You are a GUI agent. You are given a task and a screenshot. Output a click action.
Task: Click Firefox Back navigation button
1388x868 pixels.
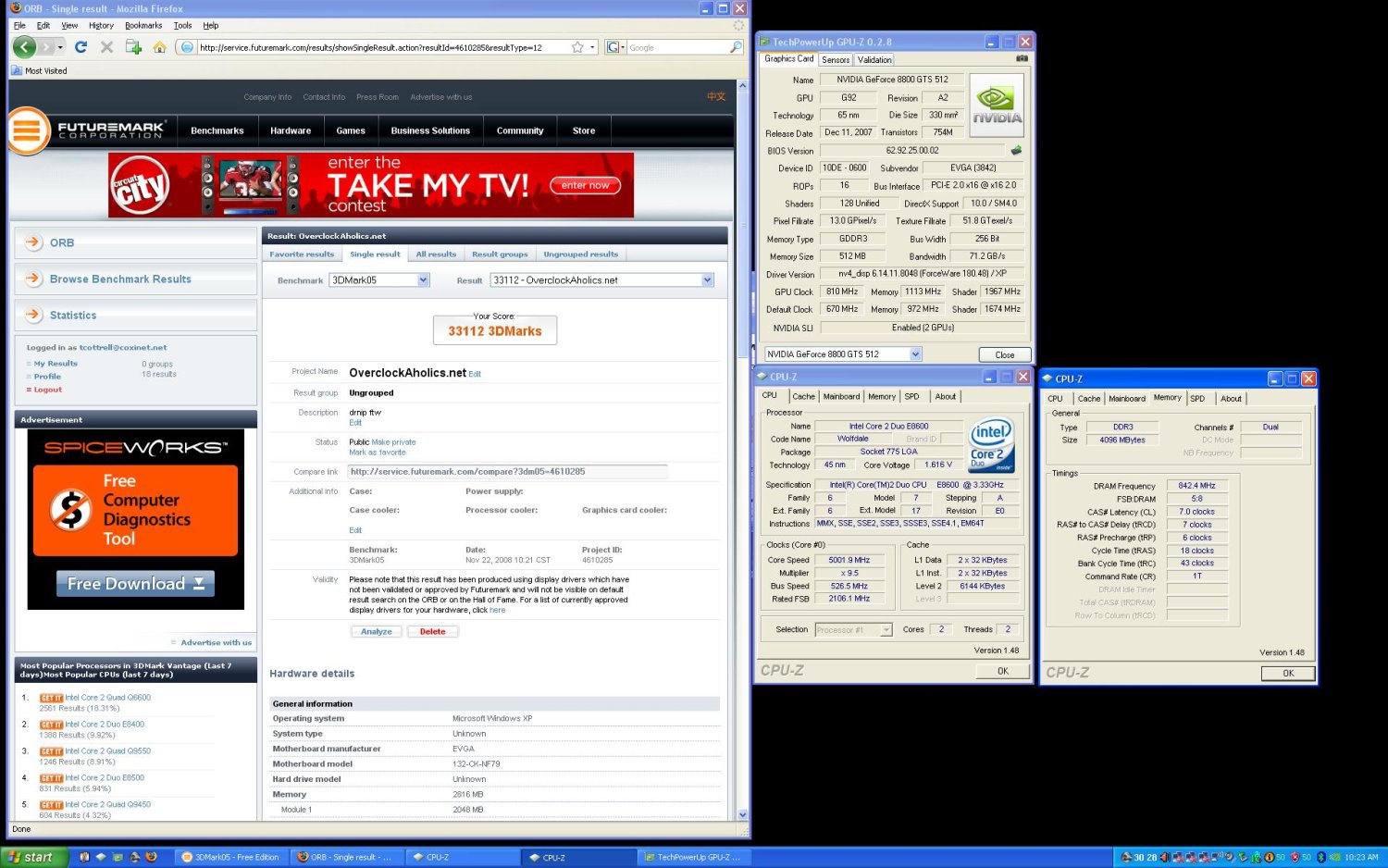(x=25, y=46)
